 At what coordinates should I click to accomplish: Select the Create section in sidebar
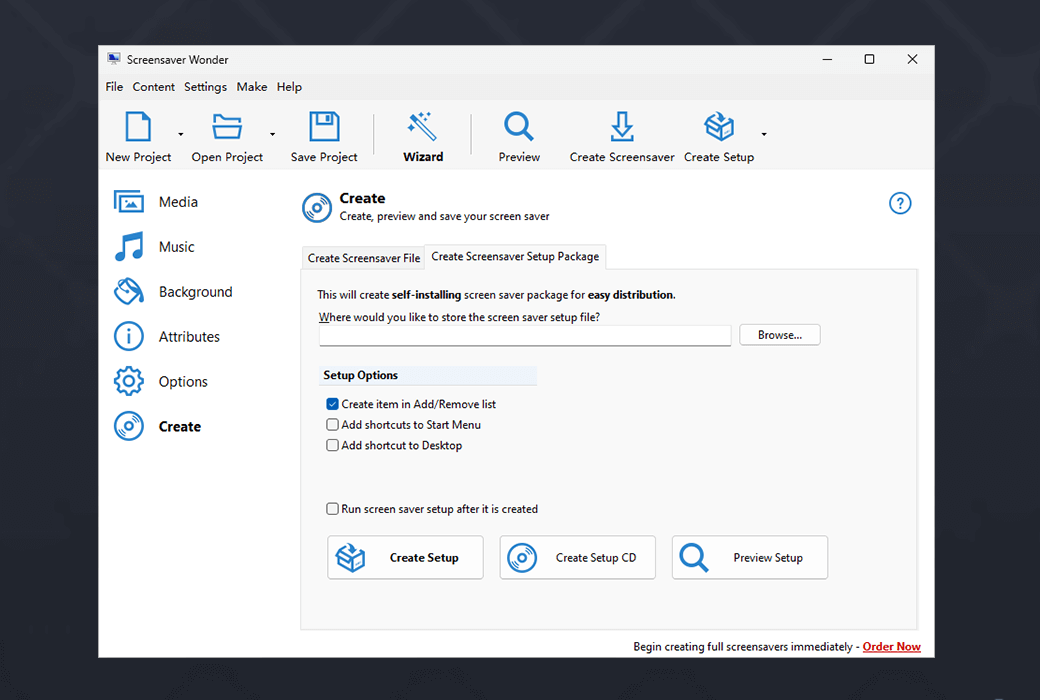pos(157,427)
